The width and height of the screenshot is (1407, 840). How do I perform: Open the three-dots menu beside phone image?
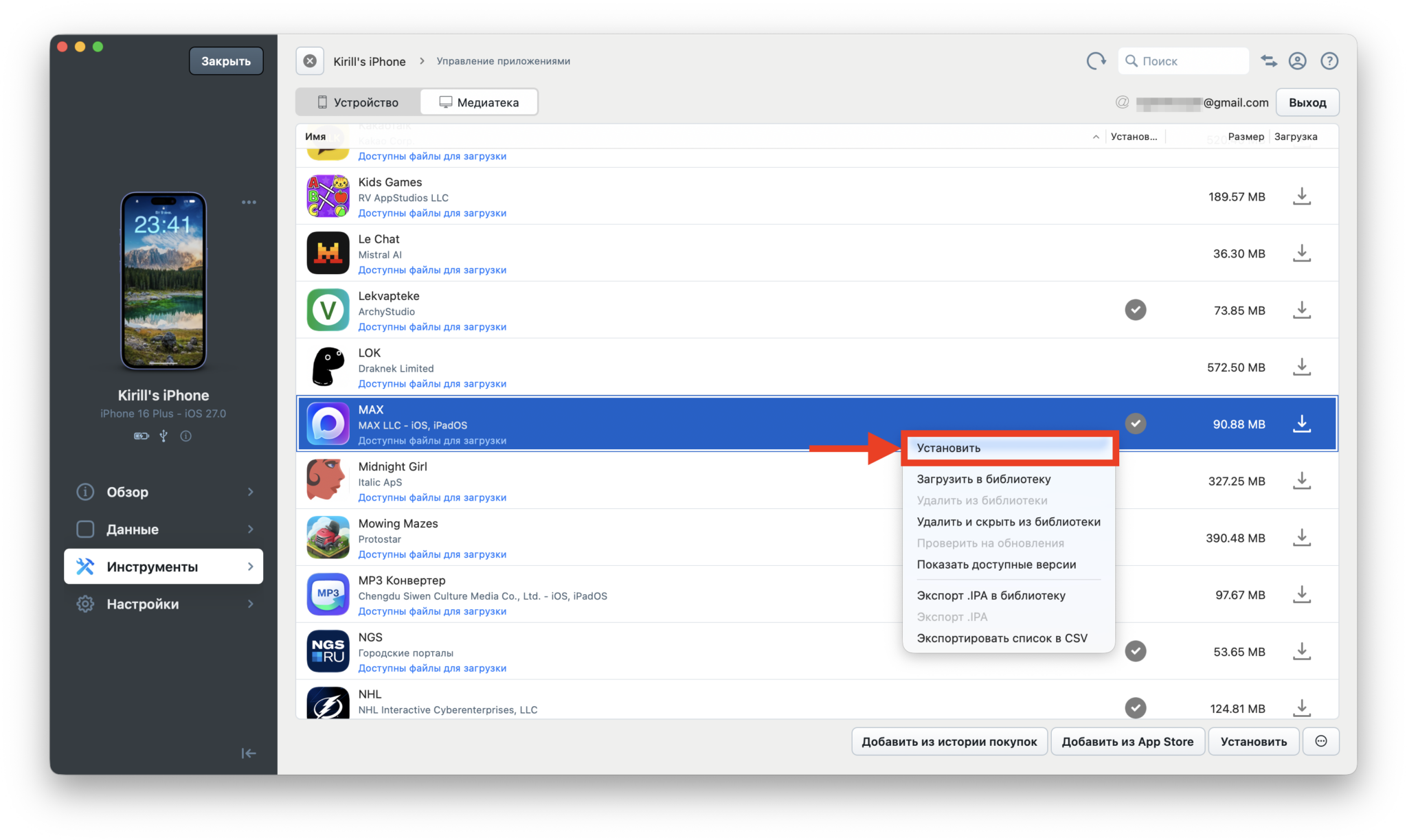click(x=249, y=203)
